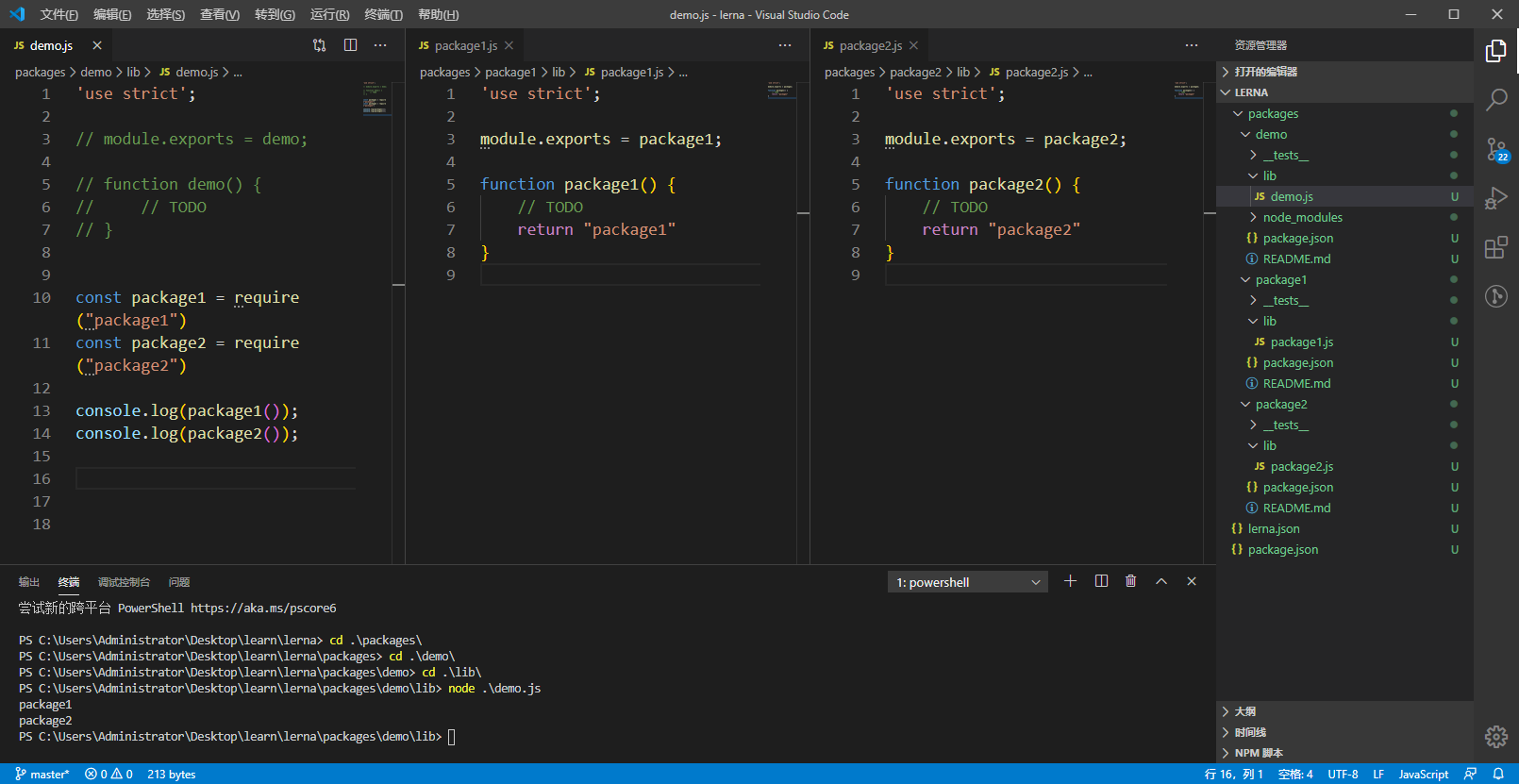Open README.md under demo folder
Screen dimensions: 1519x784
(1344, 259)
